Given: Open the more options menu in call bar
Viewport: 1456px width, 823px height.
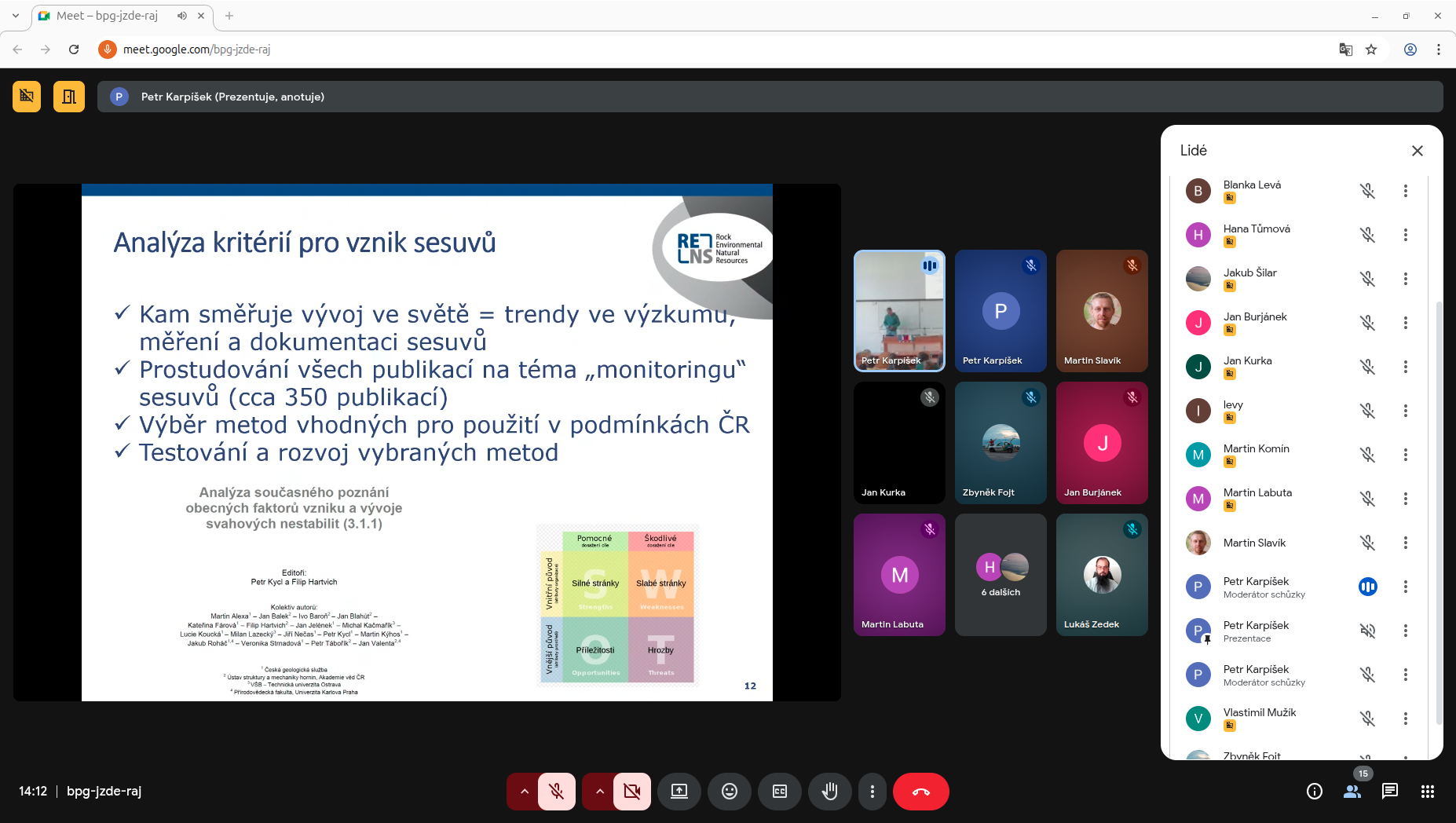Looking at the screenshot, I should tap(872, 792).
